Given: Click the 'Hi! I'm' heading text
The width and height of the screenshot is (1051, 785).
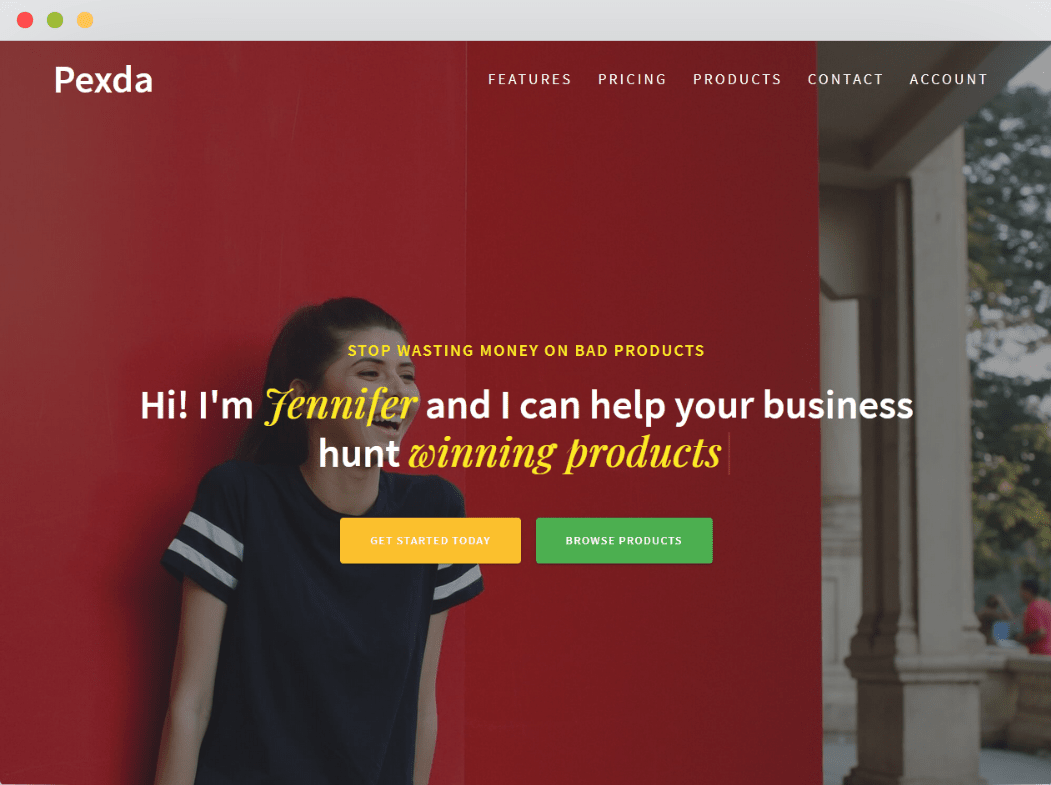Looking at the screenshot, I should pos(196,406).
